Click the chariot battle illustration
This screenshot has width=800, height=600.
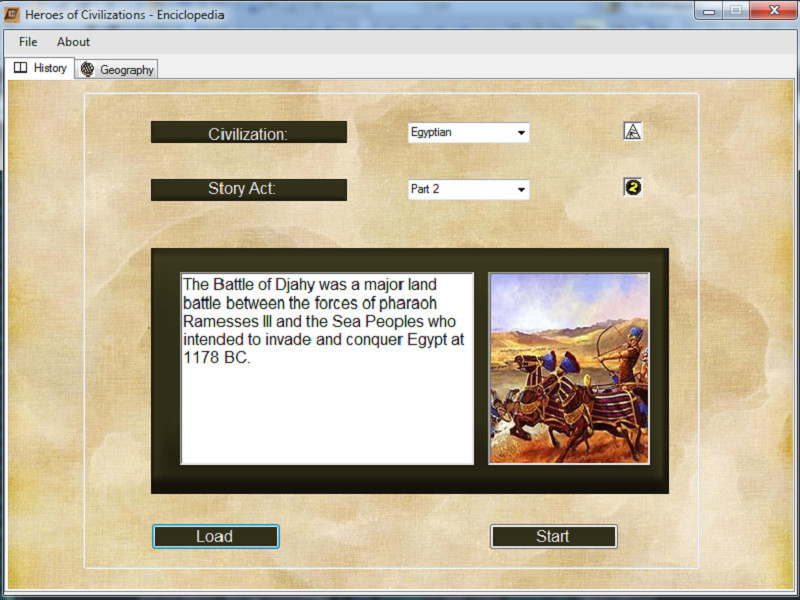point(567,367)
